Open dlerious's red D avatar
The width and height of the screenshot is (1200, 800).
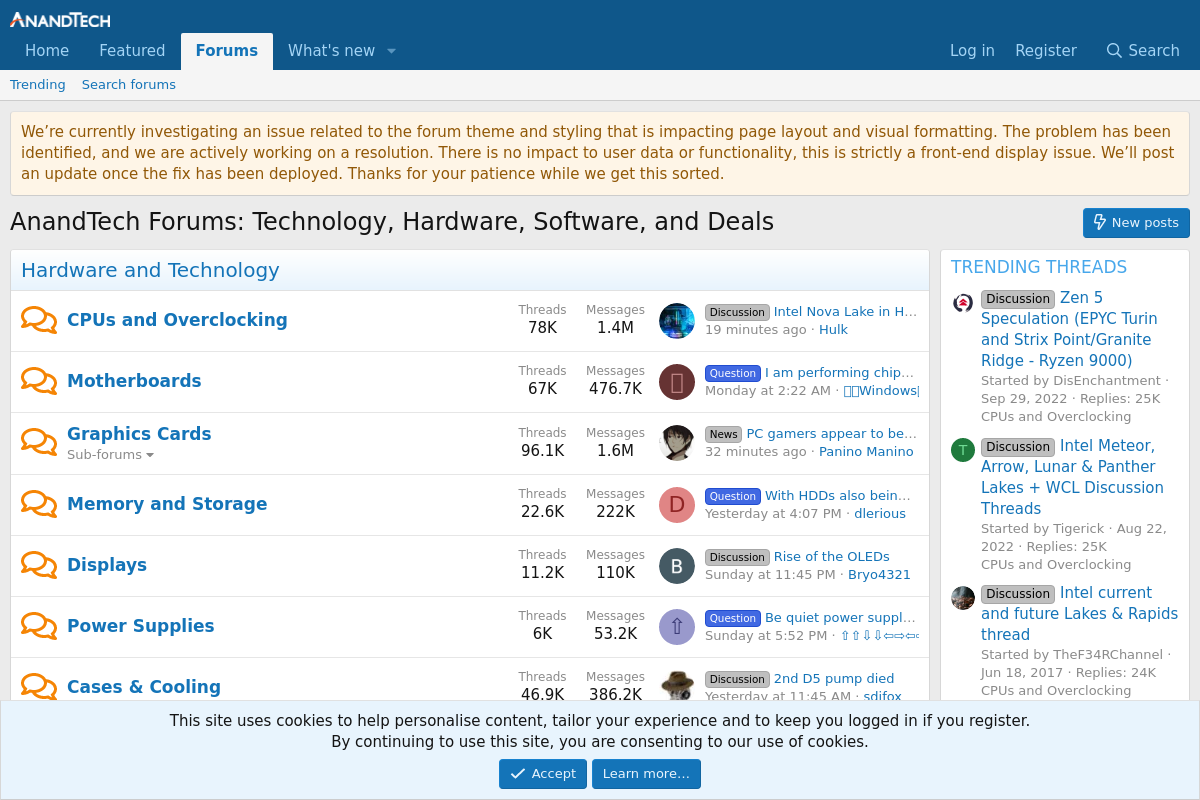click(x=677, y=505)
